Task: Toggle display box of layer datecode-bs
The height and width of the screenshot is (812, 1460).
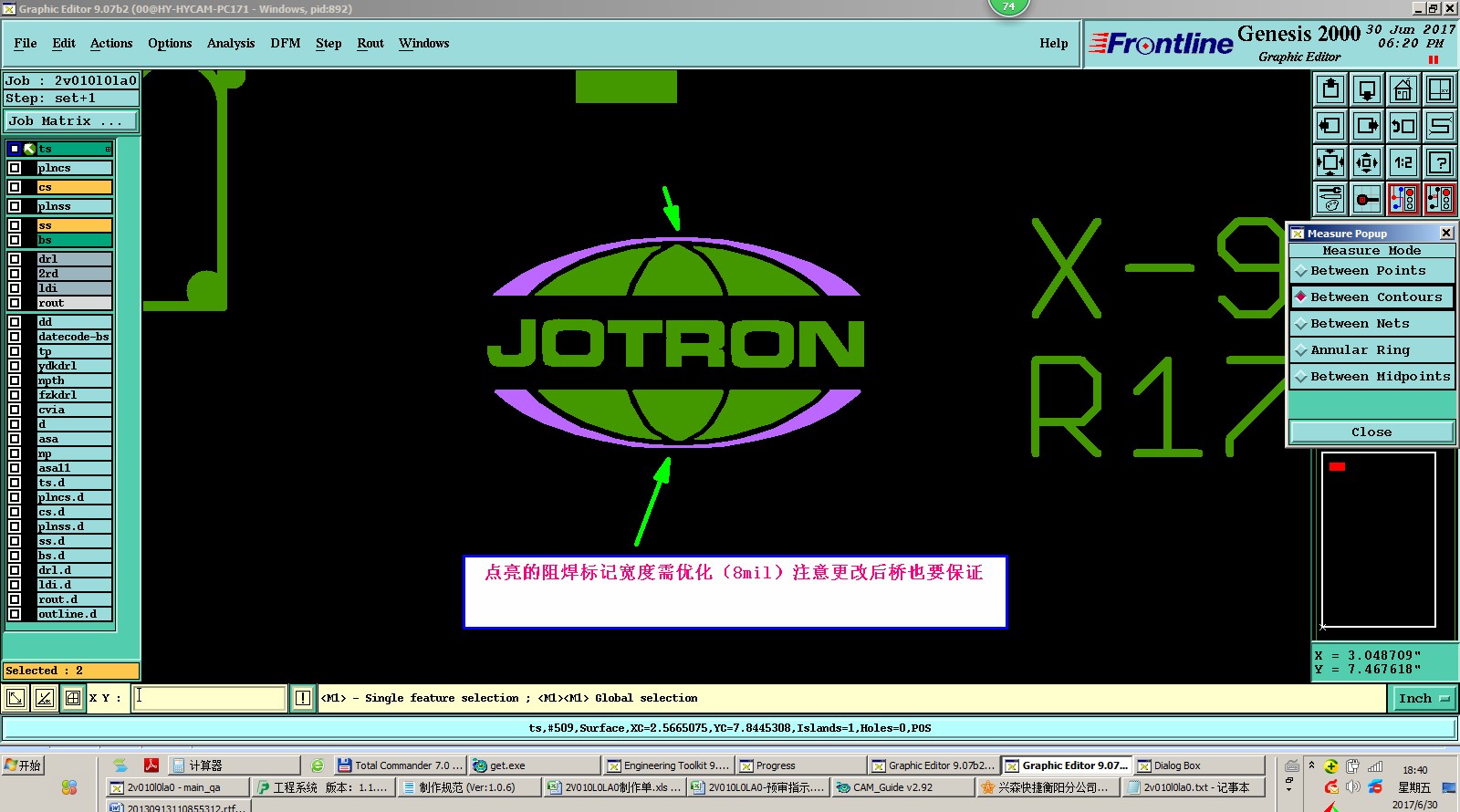Action: click(x=15, y=337)
